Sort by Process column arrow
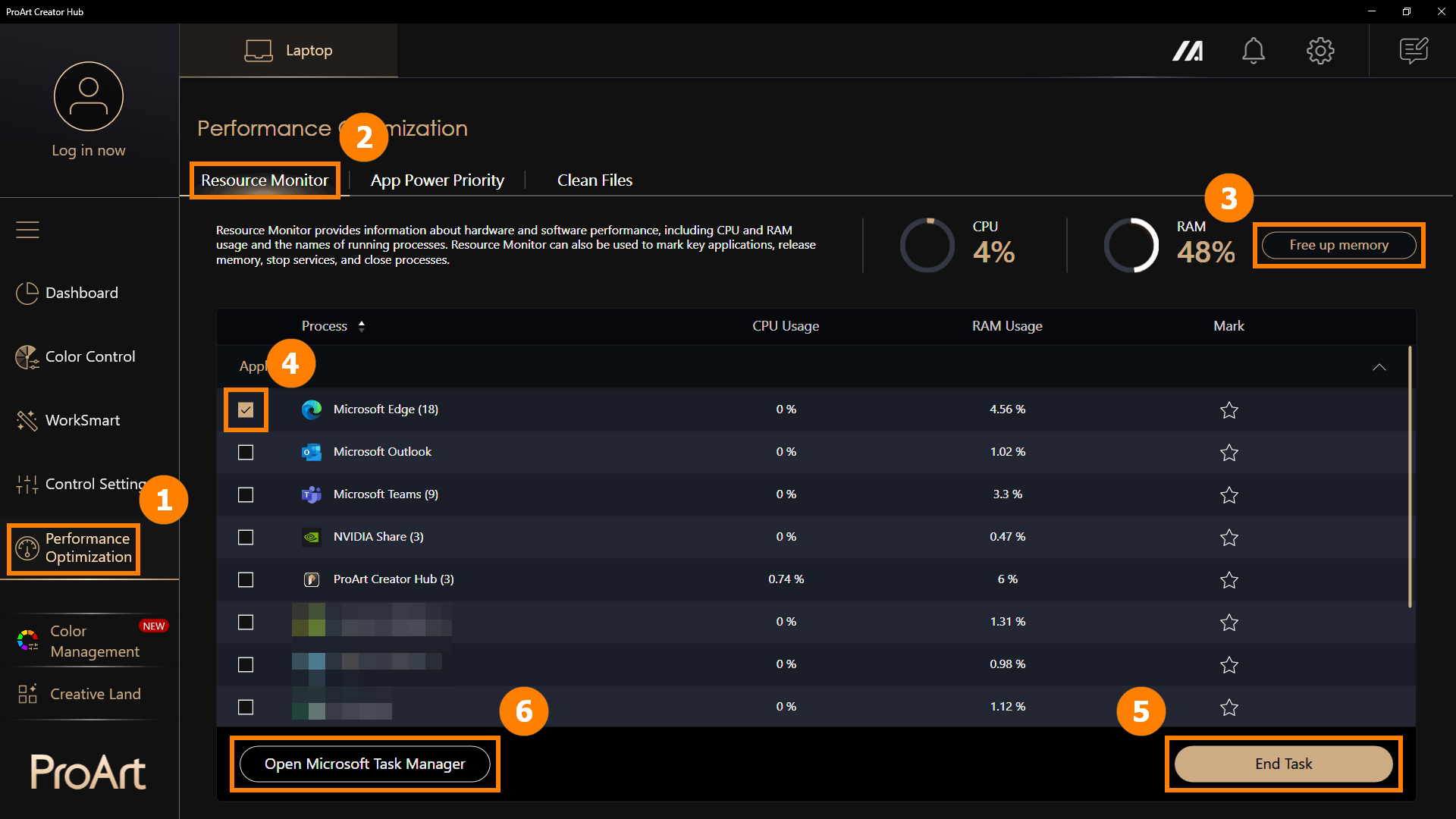Image resolution: width=1456 pixels, height=819 pixels. point(362,326)
